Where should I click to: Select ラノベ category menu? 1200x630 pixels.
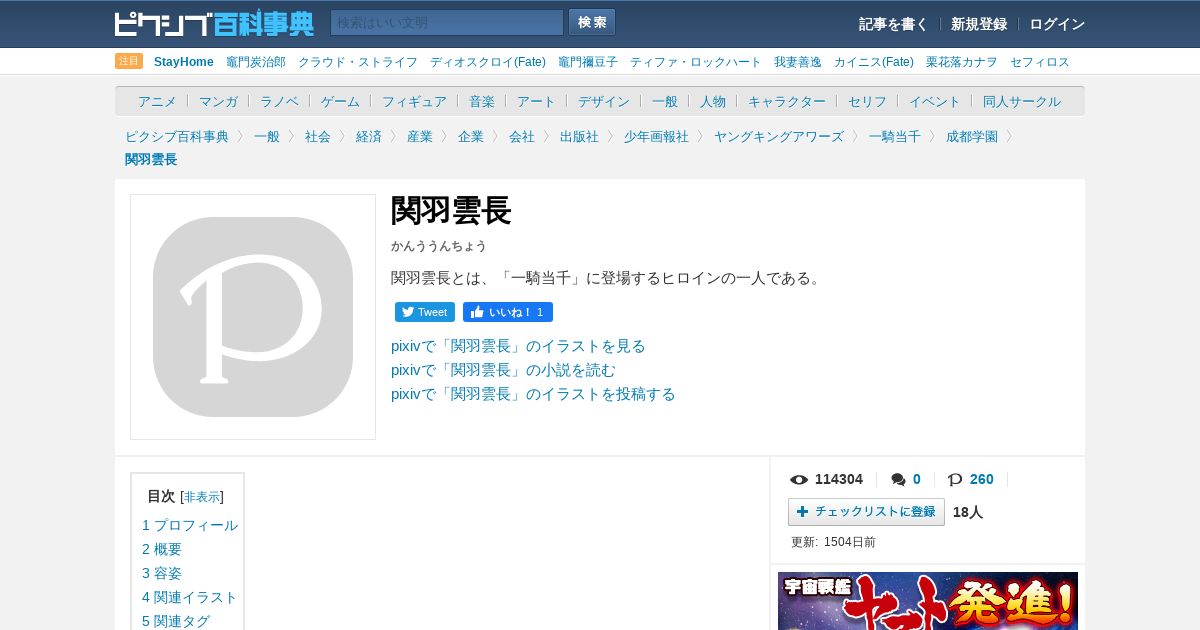[x=279, y=101]
